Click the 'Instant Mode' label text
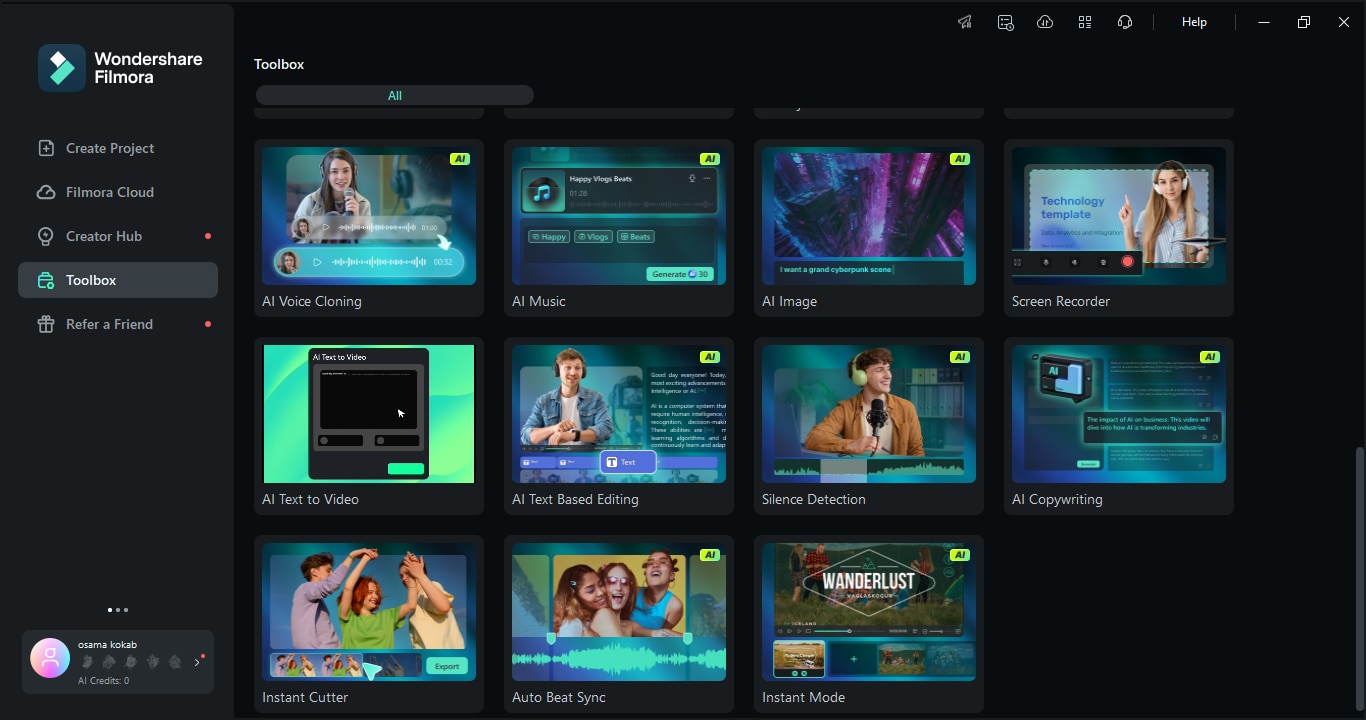The image size is (1366, 720). pyautogui.click(x=803, y=697)
